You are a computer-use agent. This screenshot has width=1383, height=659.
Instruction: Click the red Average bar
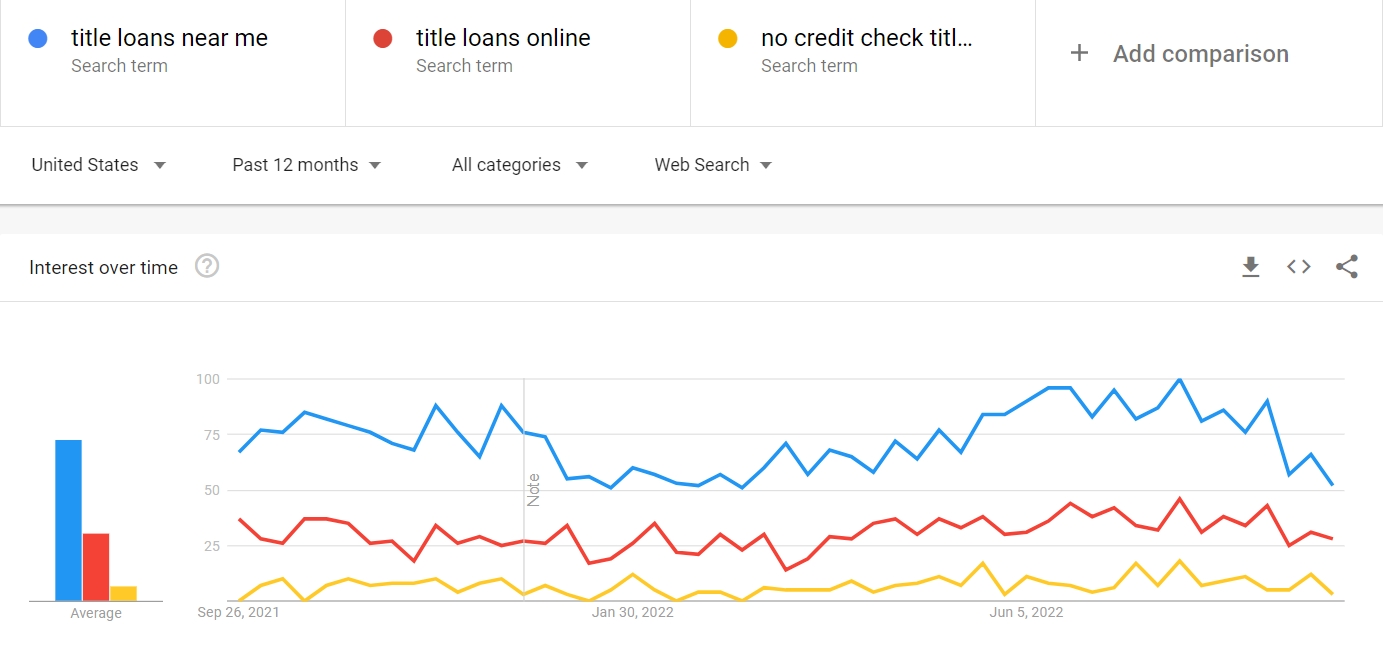96,567
